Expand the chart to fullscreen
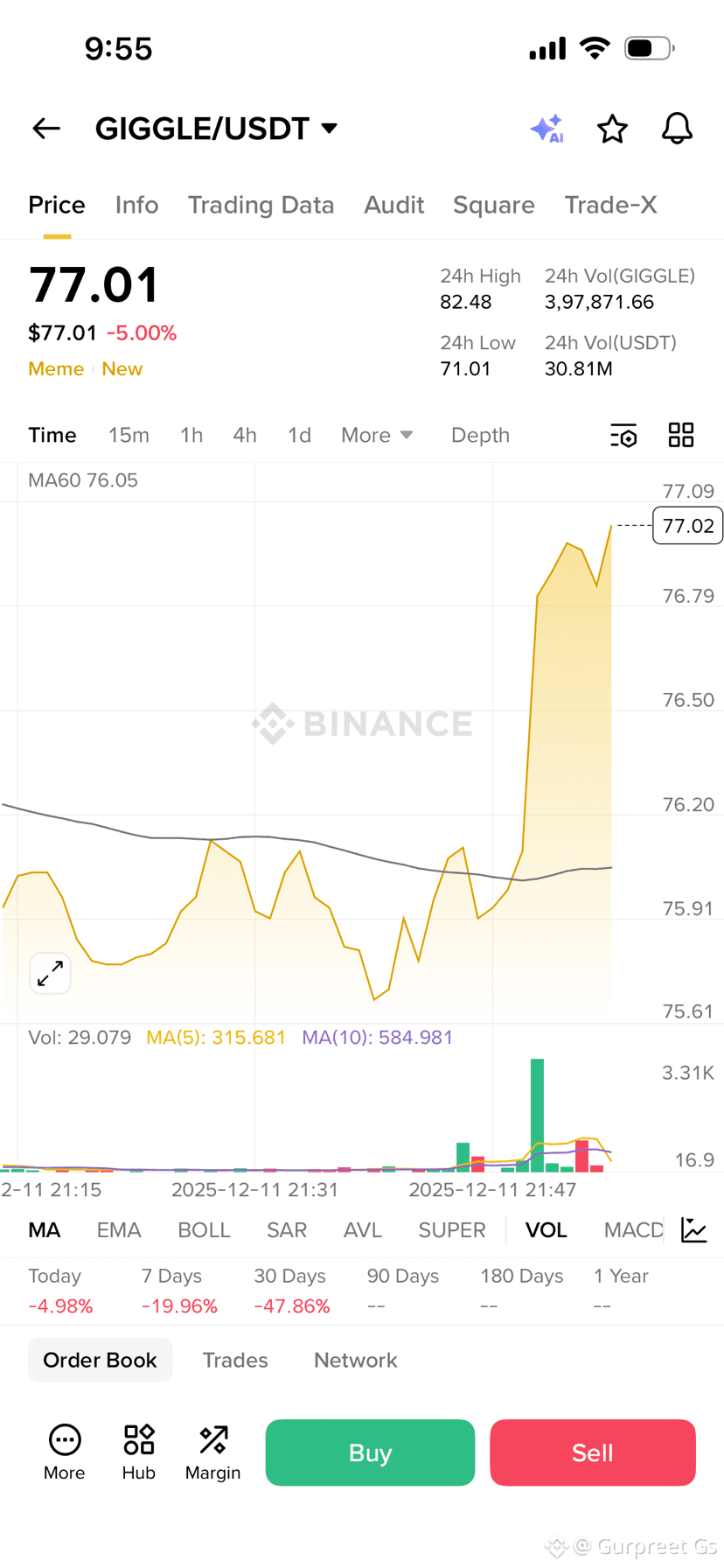Screen dimensions: 724x1568 [50, 973]
